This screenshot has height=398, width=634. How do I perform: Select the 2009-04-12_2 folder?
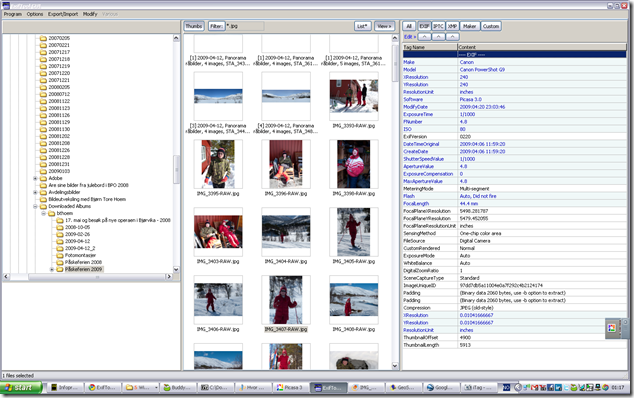pyautogui.click(x=80, y=248)
